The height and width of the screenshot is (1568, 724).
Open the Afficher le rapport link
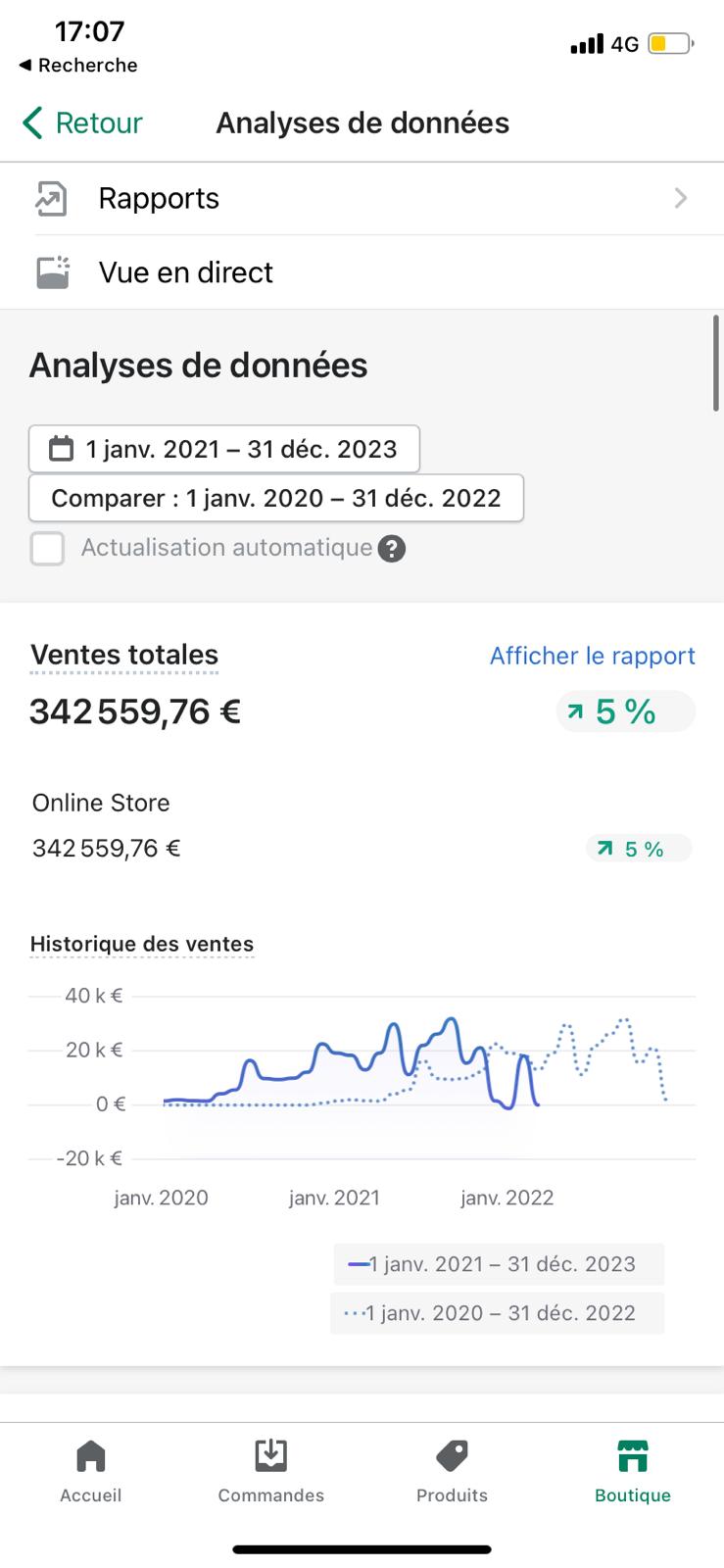pos(592,656)
